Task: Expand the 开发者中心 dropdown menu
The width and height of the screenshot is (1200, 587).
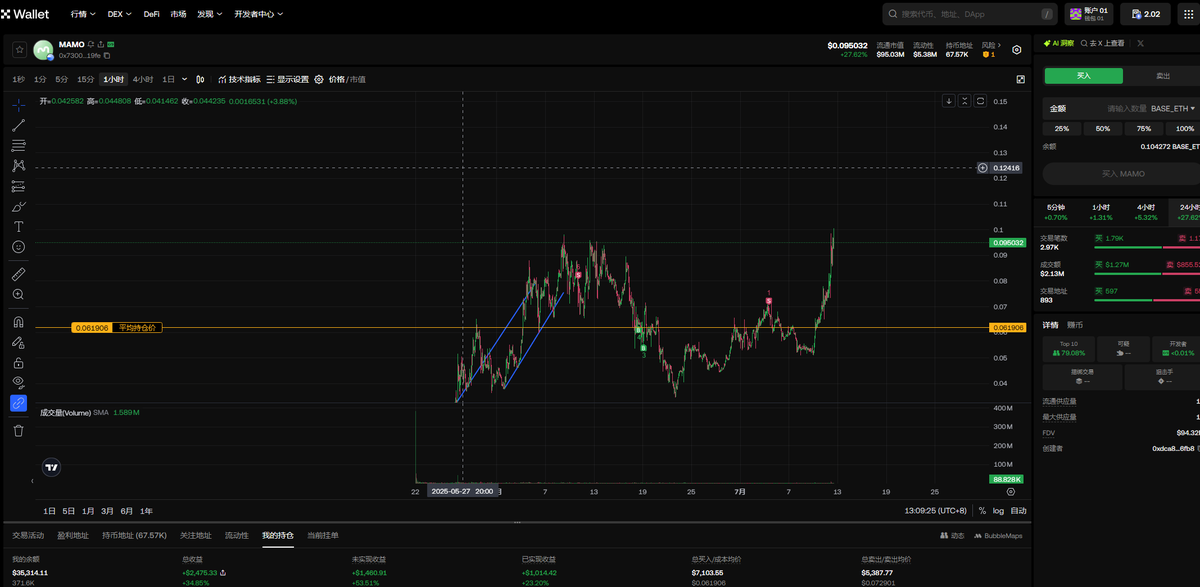Action: [x=258, y=15]
